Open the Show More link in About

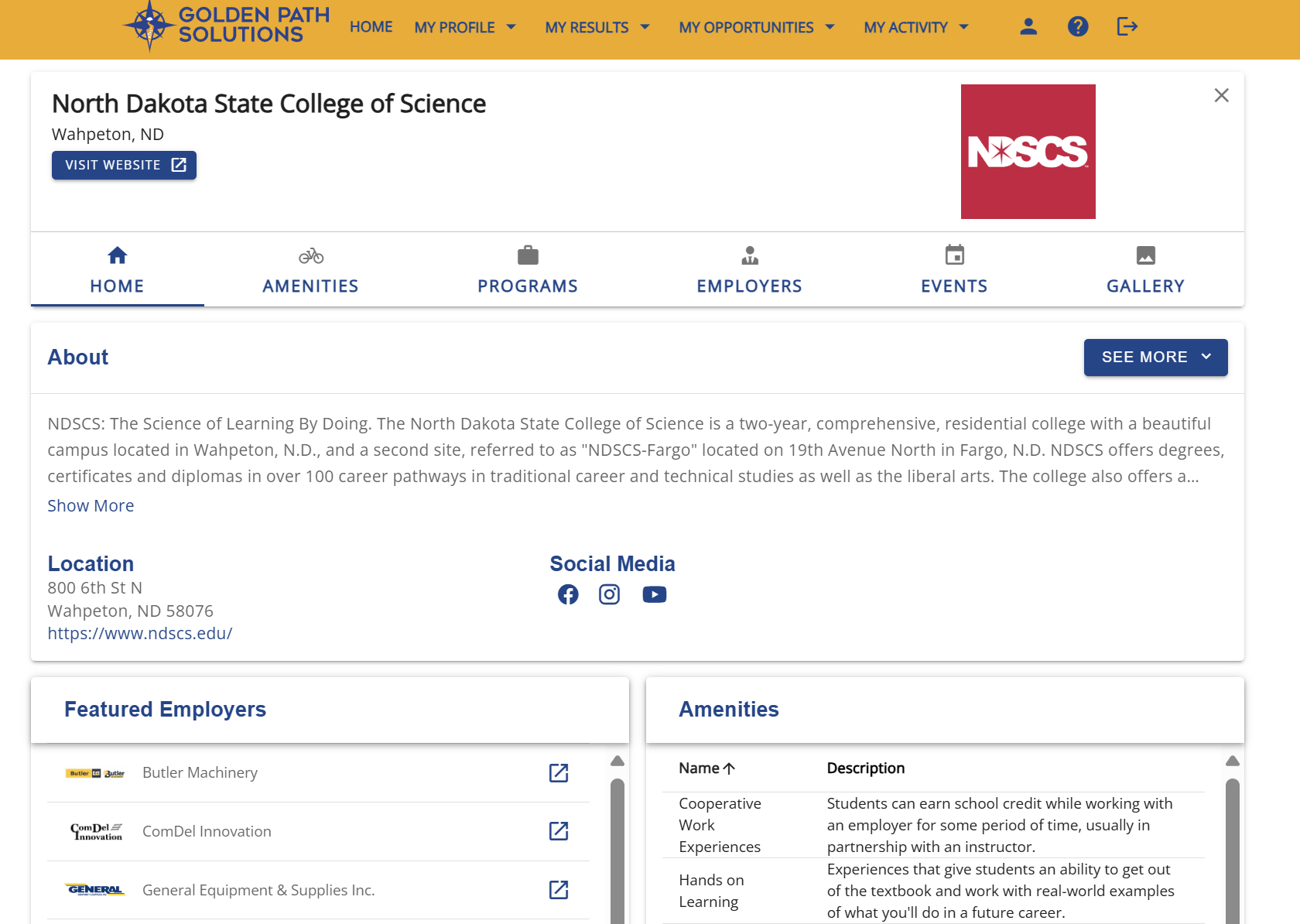click(91, 505)
